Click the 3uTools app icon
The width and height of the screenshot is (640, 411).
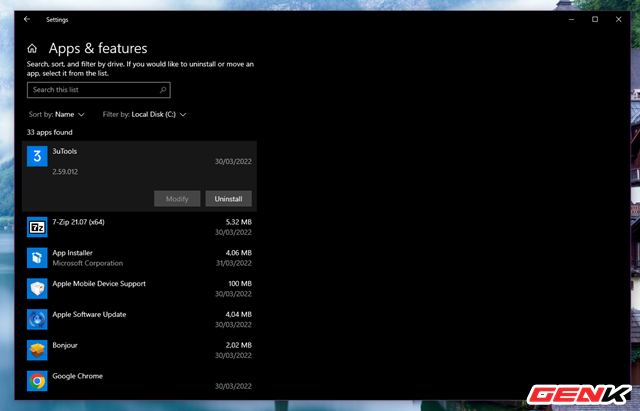pos(37,157)
